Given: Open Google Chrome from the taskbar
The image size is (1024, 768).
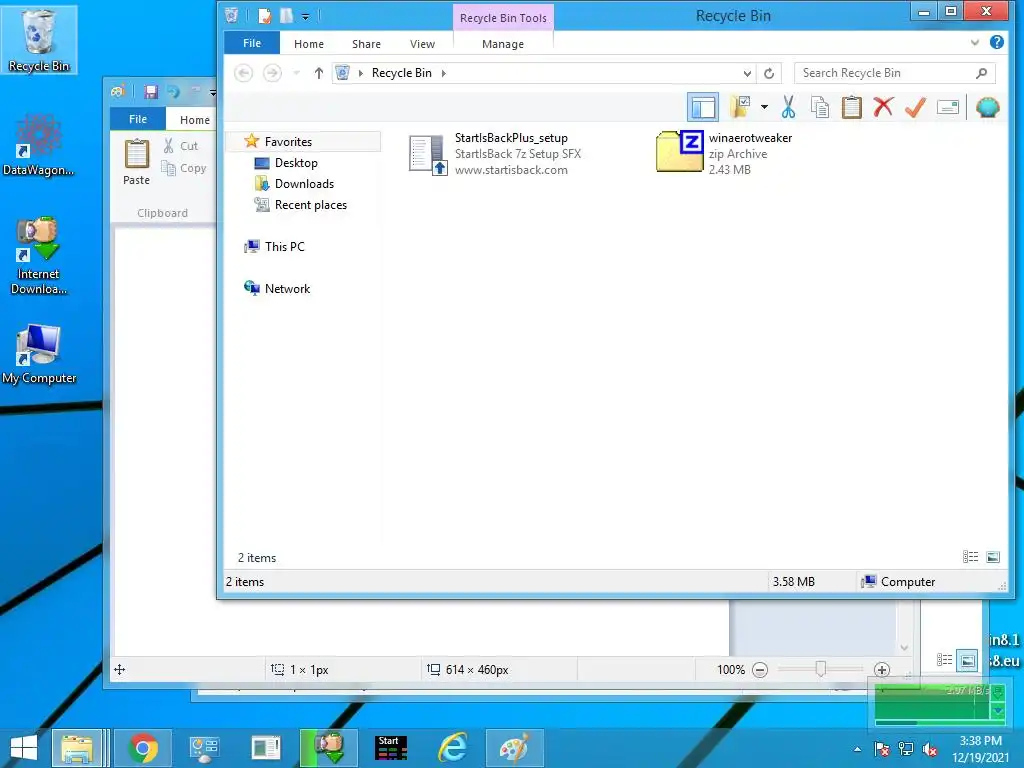Looking at the screenshot, I should pos(143,748).
